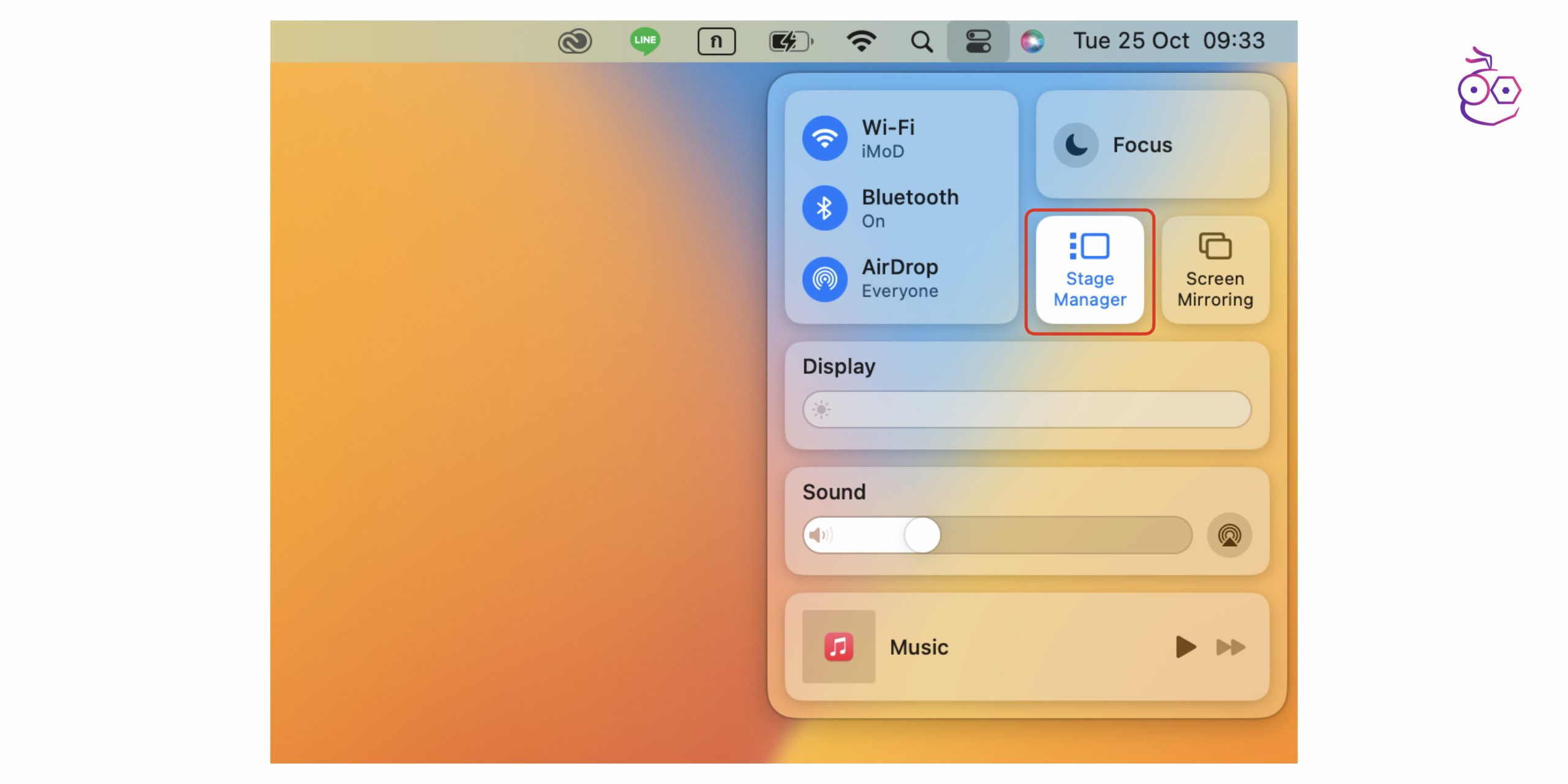Viewport: 1568px width, 784px height.
Task: Open Screen Mirroring options
Action: 1215,270
